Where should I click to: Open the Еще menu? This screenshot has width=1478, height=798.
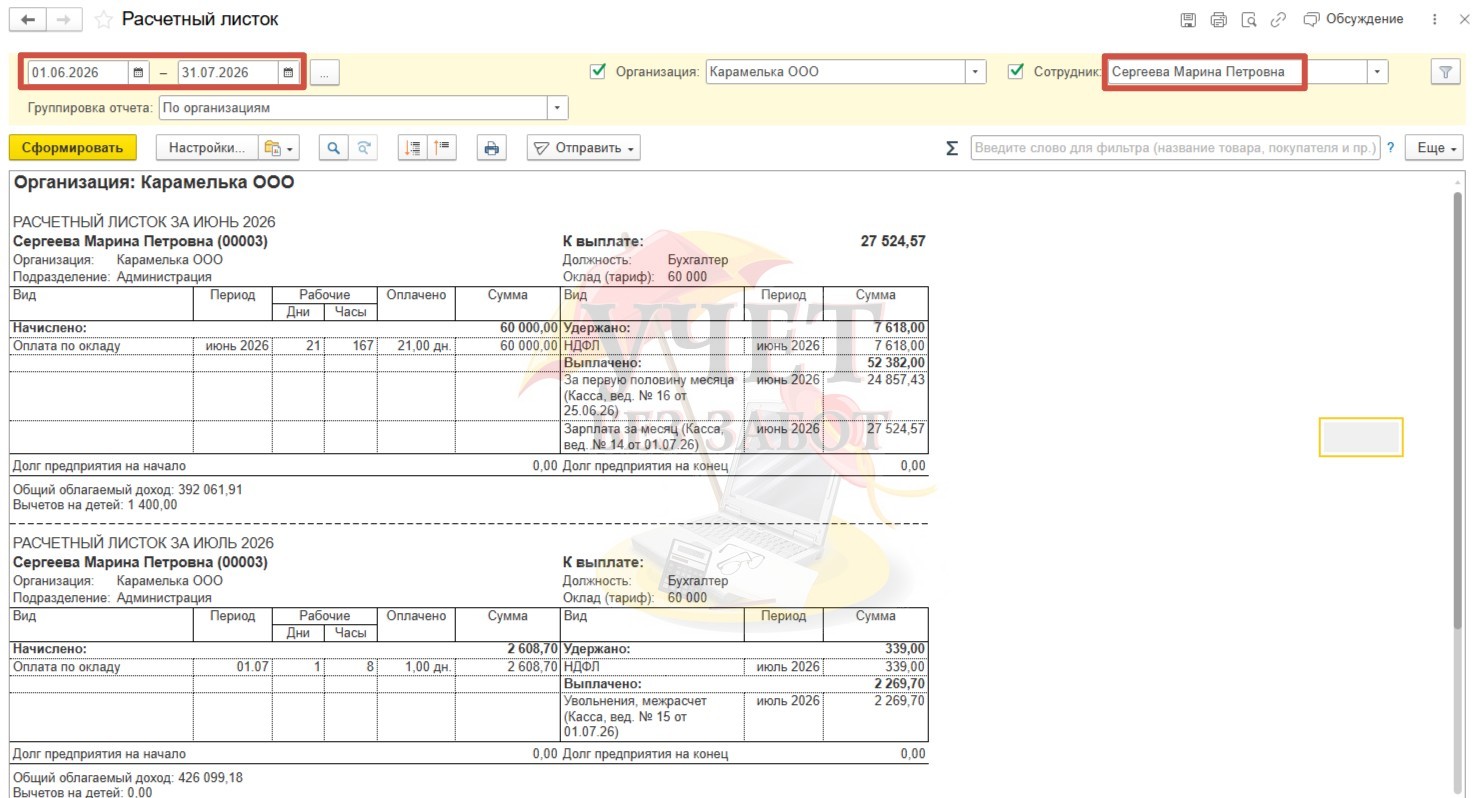coord(1434,148)
